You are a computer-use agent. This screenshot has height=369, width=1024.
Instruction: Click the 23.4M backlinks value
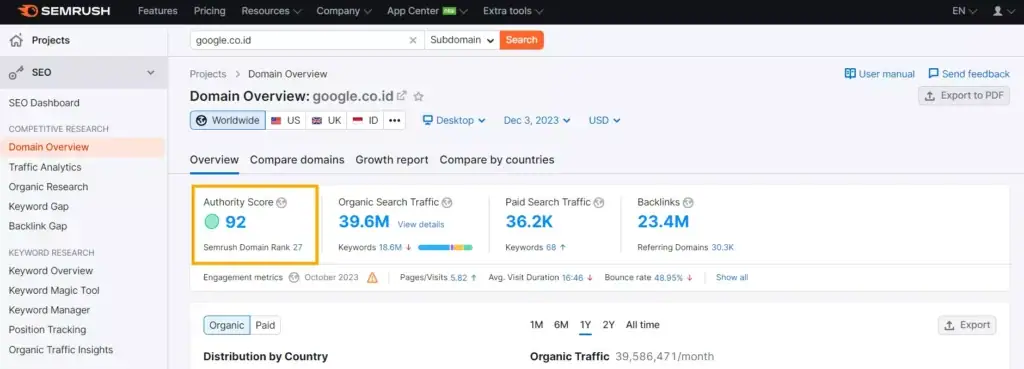click(663, 222)
